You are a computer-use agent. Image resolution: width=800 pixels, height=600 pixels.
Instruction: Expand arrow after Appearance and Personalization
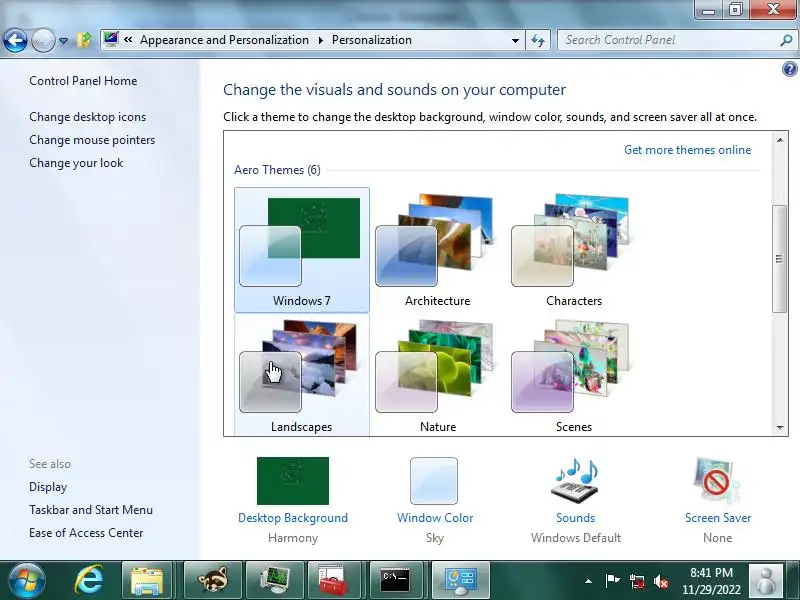pos(320,40)
